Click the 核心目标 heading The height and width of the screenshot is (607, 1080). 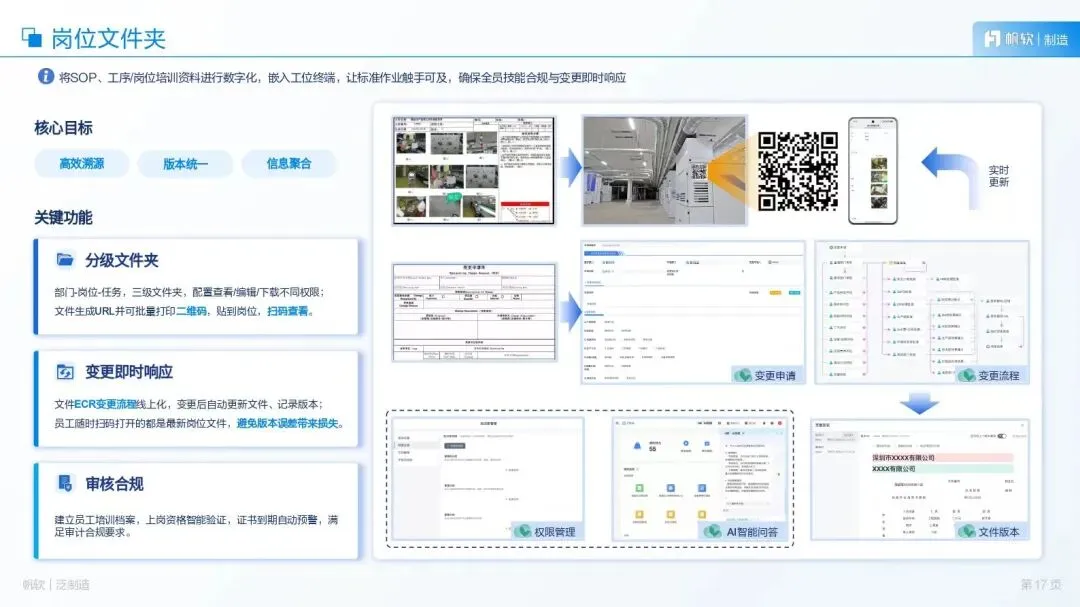click(x=63, y=127)
